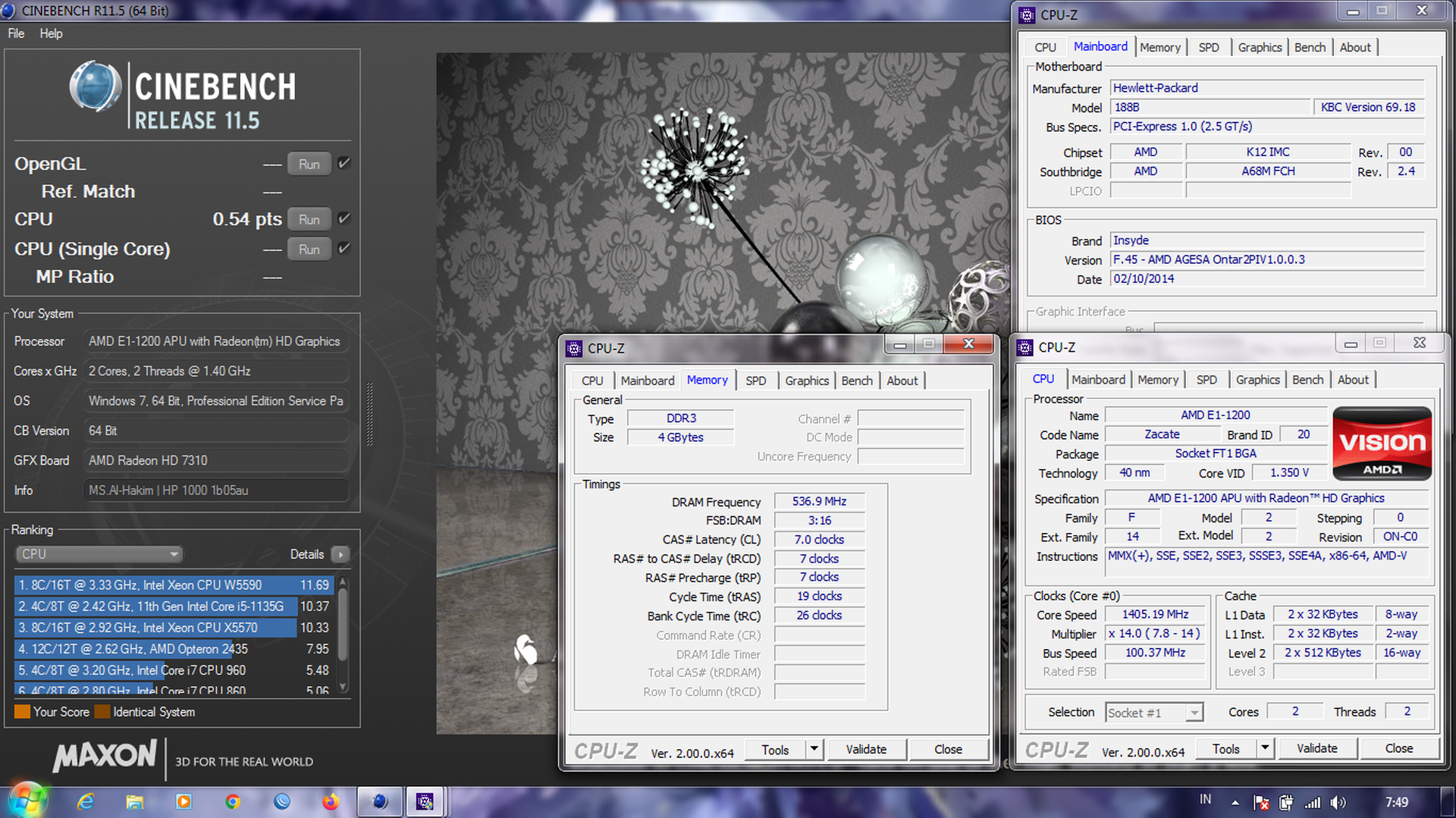
Task: Select ranking entry Intel Xeon CPU X5570
Action: click(174, 628)
